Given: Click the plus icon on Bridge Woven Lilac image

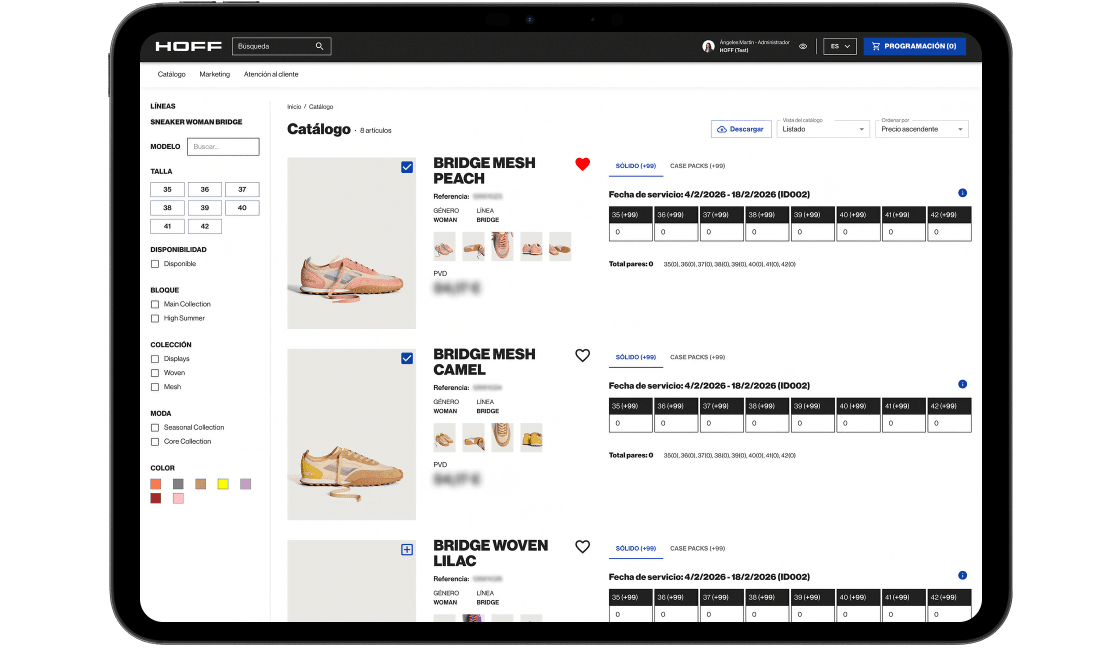Looking at the screenshot, I should tap(407, 549).
